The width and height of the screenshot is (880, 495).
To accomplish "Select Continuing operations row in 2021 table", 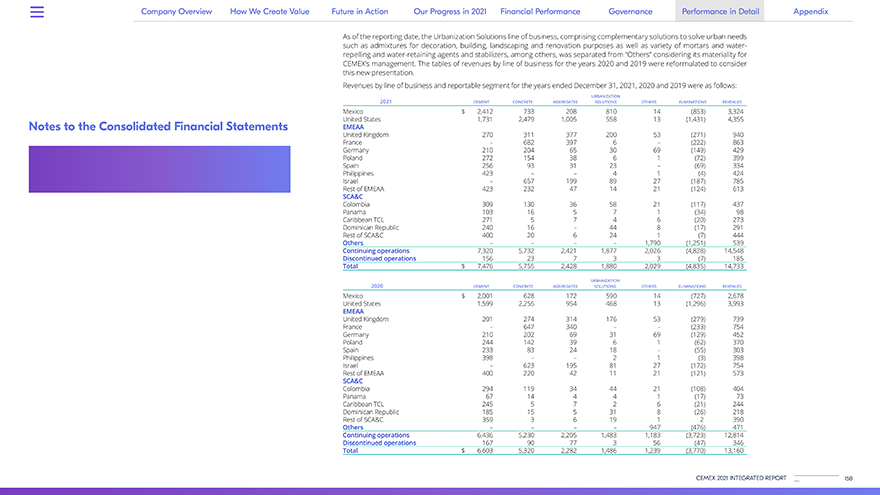I will tap(375, 250).
